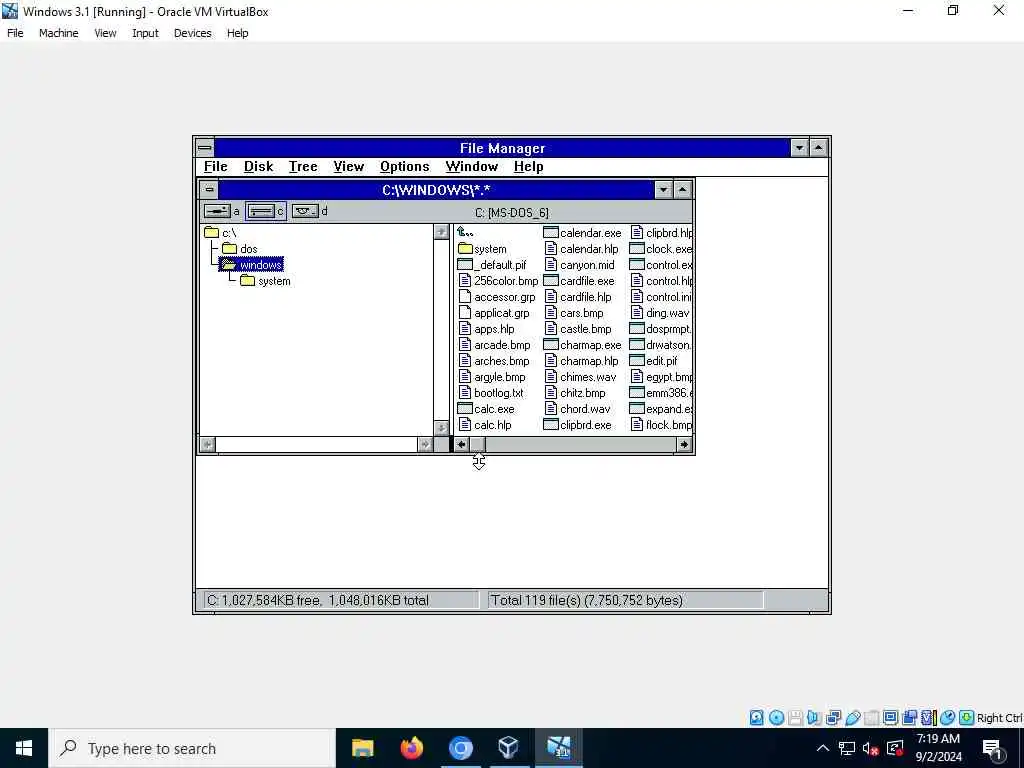Select argyle.bmp file

click(x=492, y=377)
